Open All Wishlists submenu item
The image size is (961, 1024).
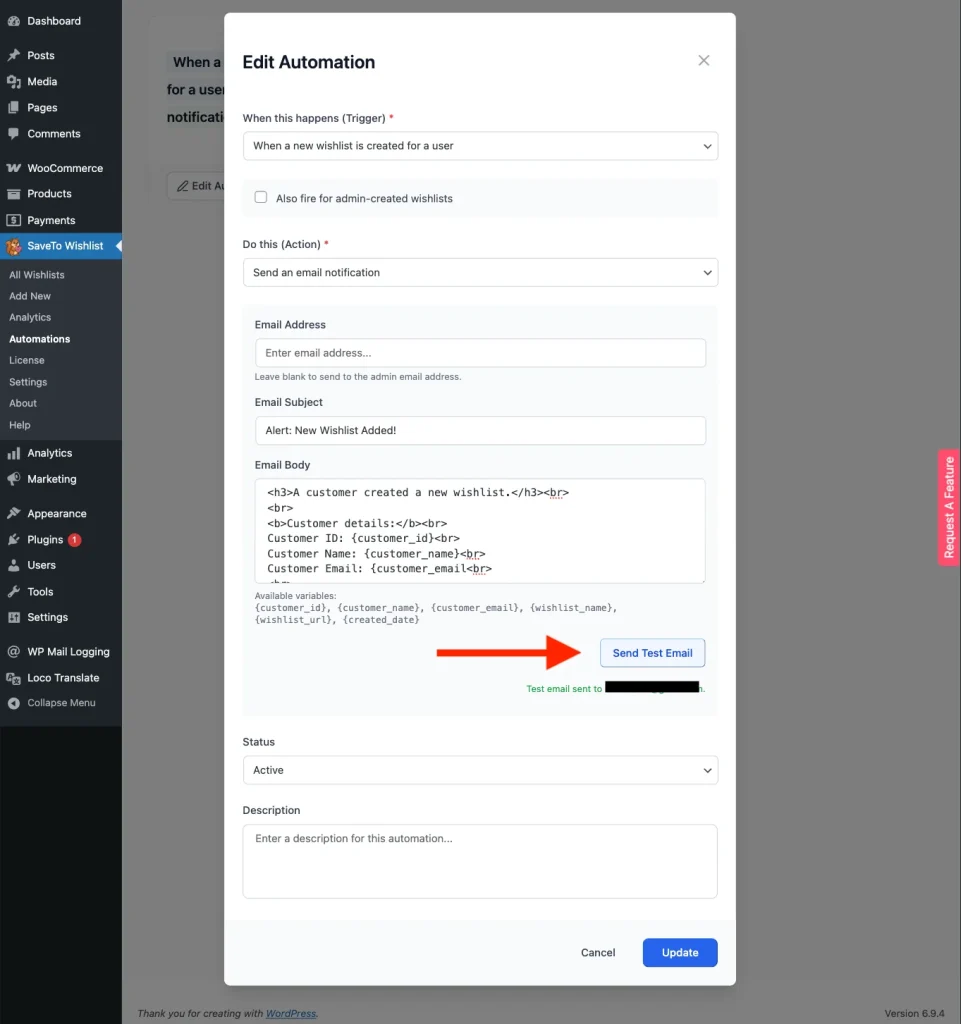(37, 275)
